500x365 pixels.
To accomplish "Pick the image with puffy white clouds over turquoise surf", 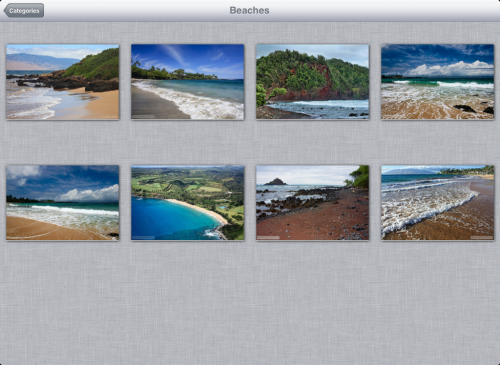I will 438,82.
